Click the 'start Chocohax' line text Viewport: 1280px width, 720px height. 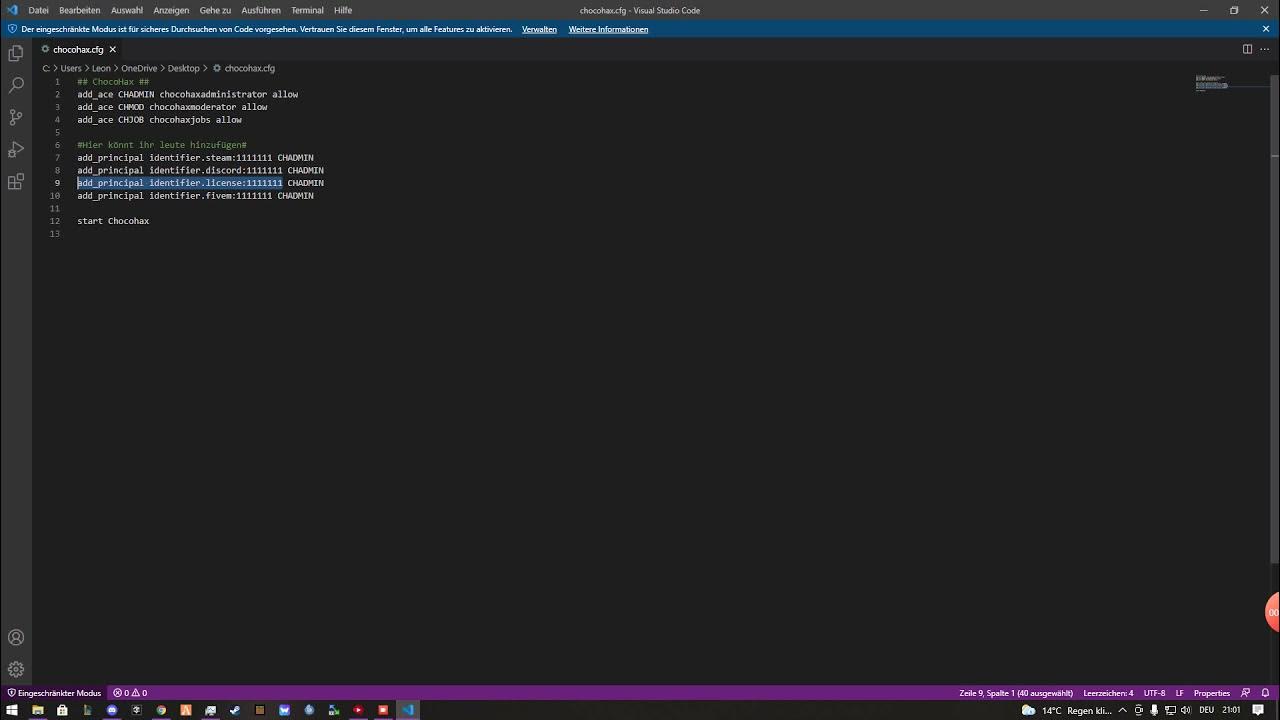[x=113, y=221]
